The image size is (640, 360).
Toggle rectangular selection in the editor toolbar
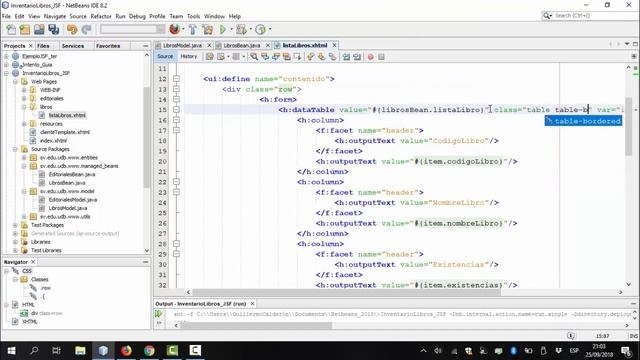click(297, 57)
